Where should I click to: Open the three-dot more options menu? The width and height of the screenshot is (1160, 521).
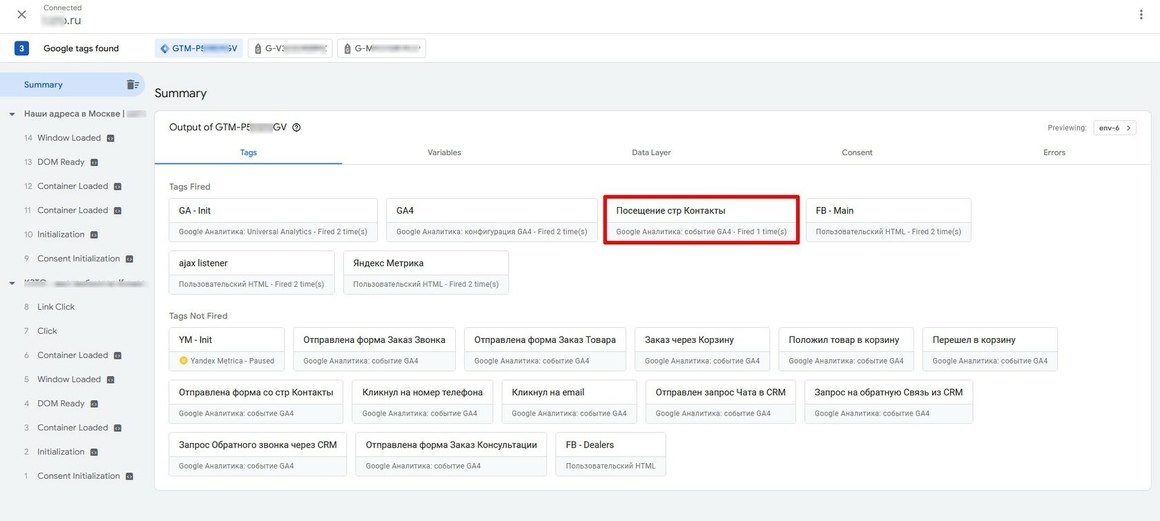[1142, 15]
